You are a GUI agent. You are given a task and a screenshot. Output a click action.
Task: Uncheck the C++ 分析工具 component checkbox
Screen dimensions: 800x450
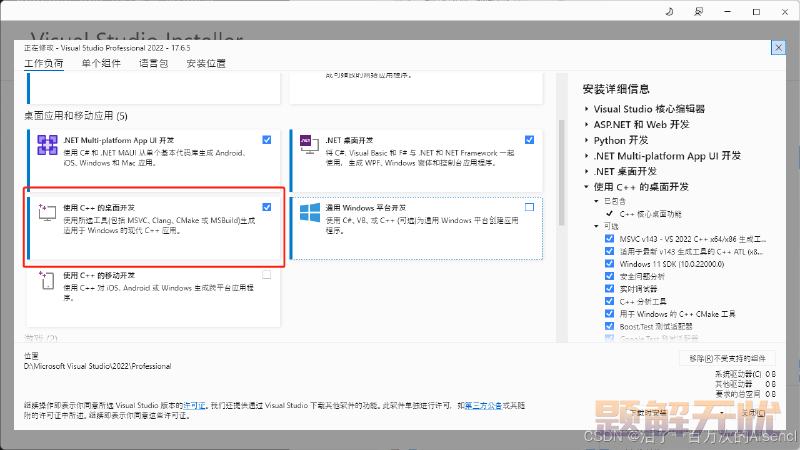[609, 301]
